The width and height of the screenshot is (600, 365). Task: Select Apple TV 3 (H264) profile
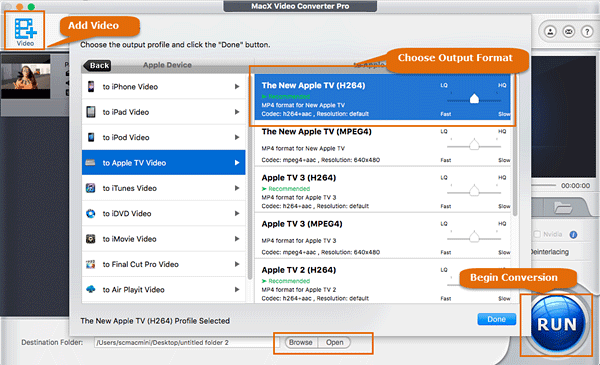[x=383, y=190]
